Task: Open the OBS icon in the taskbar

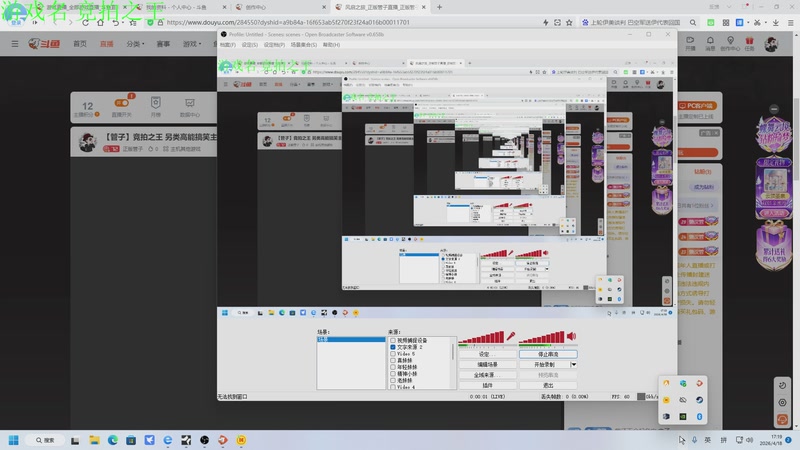Action: tap(204, 440)
